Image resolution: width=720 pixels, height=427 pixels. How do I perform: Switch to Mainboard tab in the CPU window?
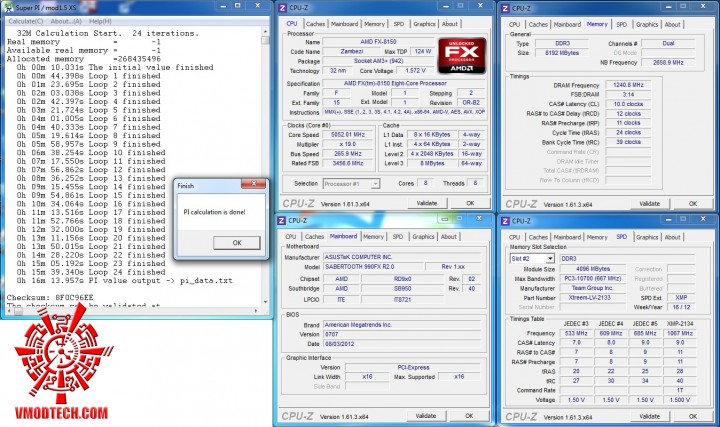pyautogui.click(x=344, y=24)
